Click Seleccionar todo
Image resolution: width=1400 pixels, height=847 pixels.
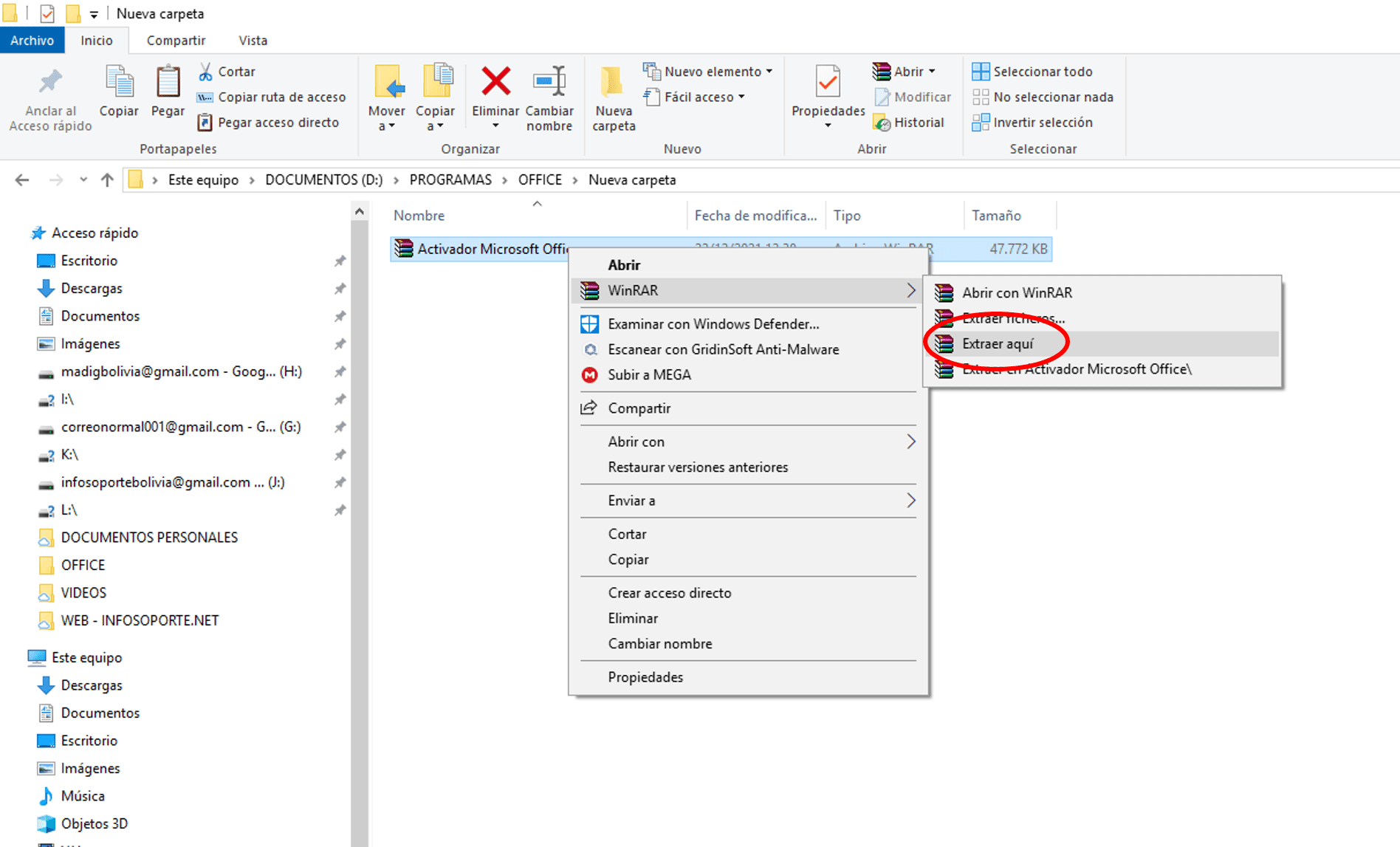pos(1032,72)
